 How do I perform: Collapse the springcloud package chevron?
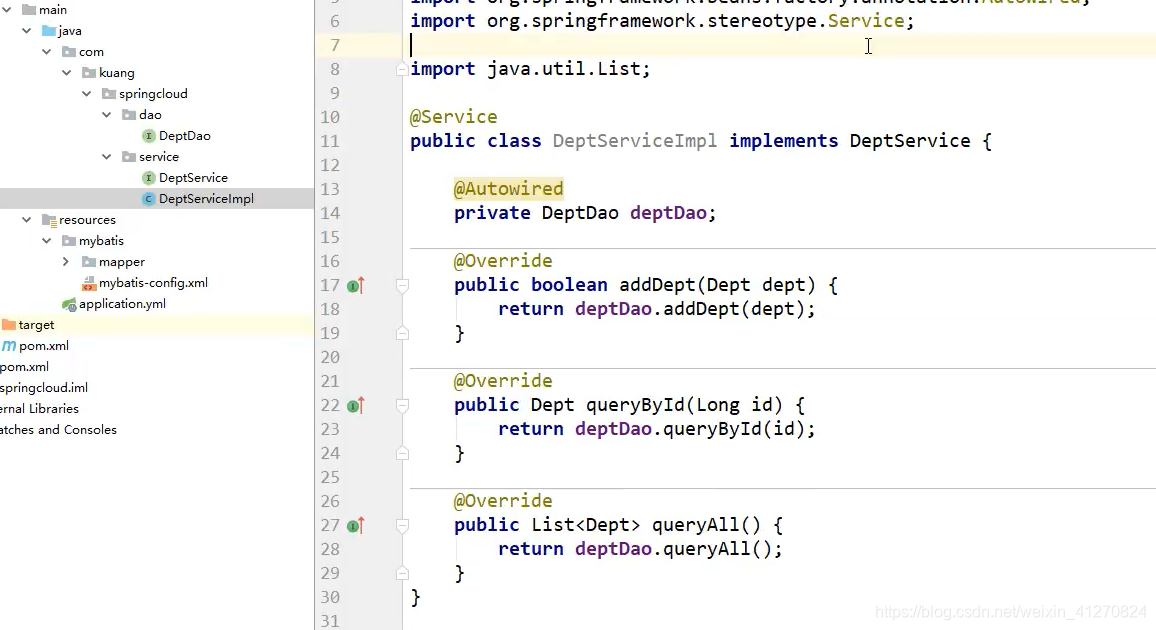[x=86, y=94]
